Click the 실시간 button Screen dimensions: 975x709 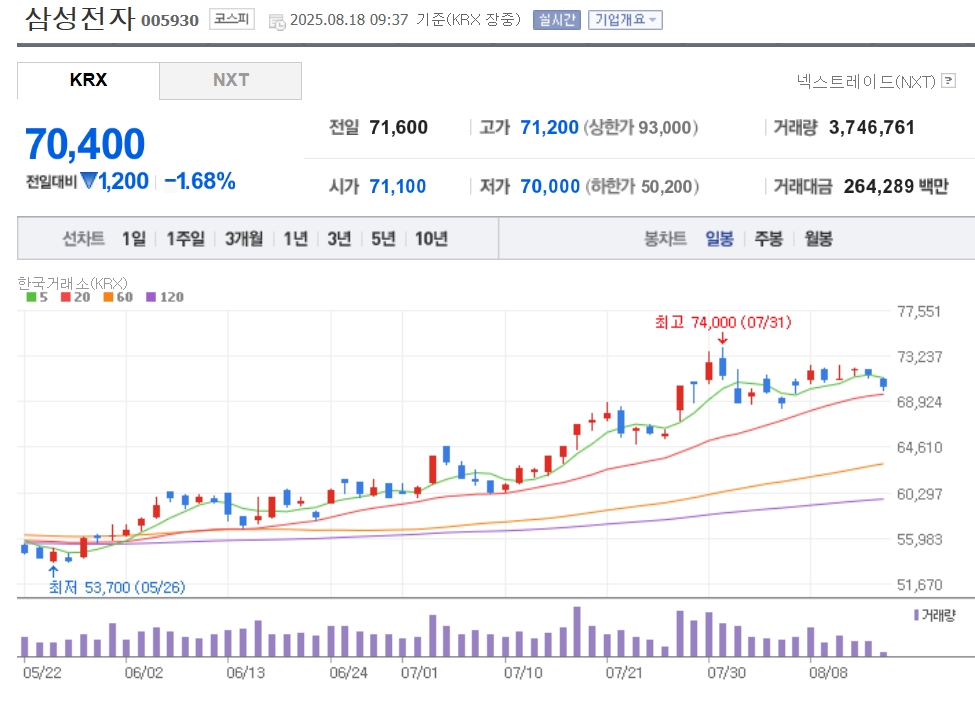[557, 20]
